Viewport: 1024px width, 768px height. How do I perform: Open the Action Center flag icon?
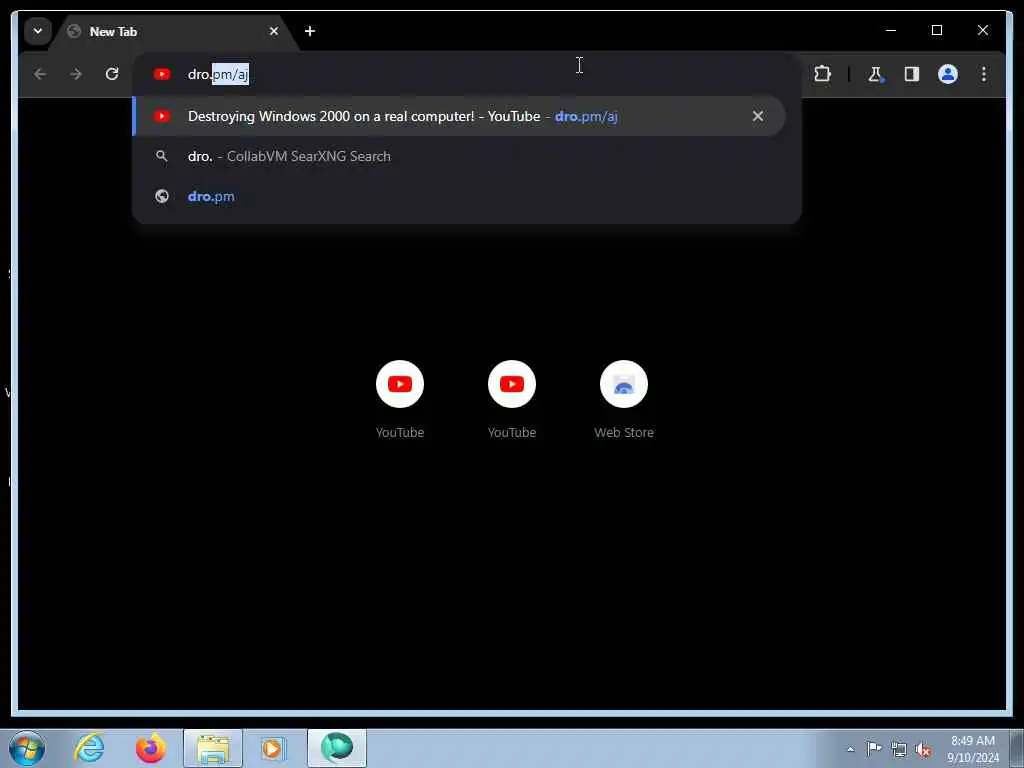(874, 749)
